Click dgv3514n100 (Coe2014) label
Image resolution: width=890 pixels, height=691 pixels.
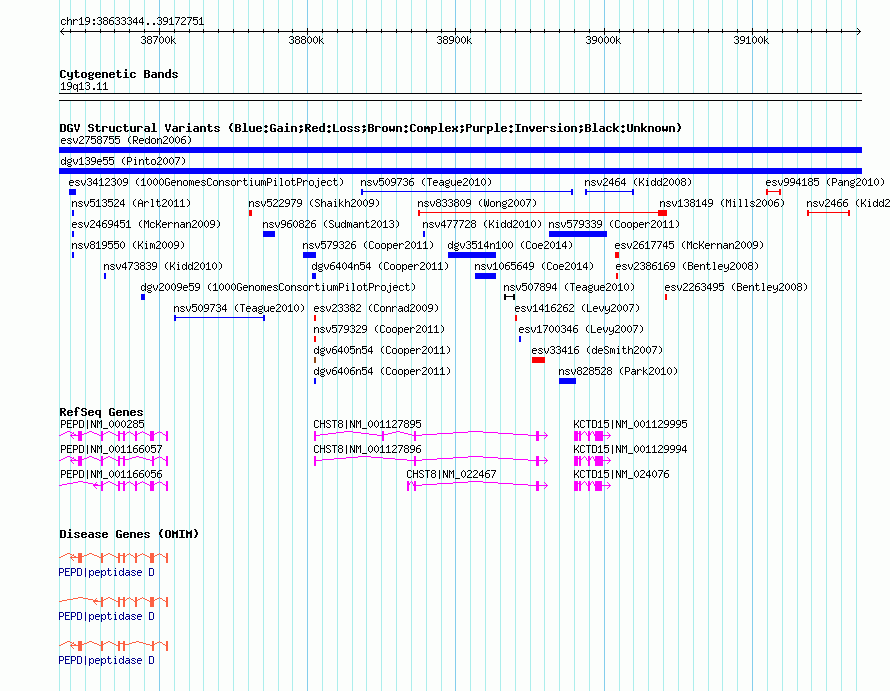point(510,245)
